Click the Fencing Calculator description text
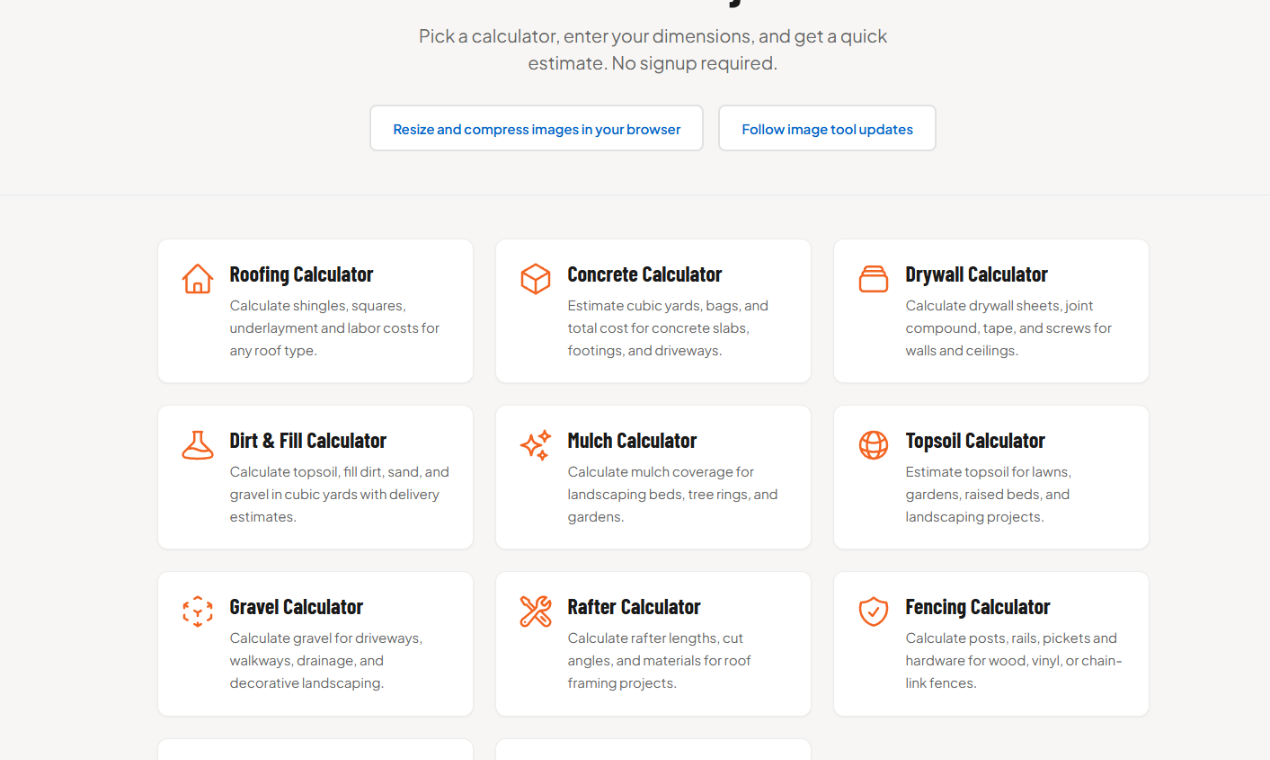1270x760 pixels. 1013,660
